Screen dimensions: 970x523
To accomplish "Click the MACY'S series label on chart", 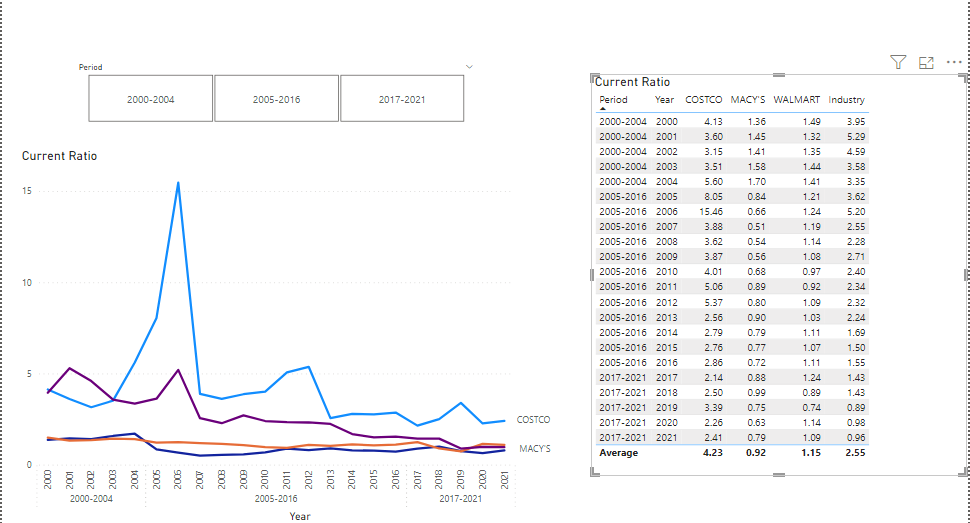I will pos(534,449).
